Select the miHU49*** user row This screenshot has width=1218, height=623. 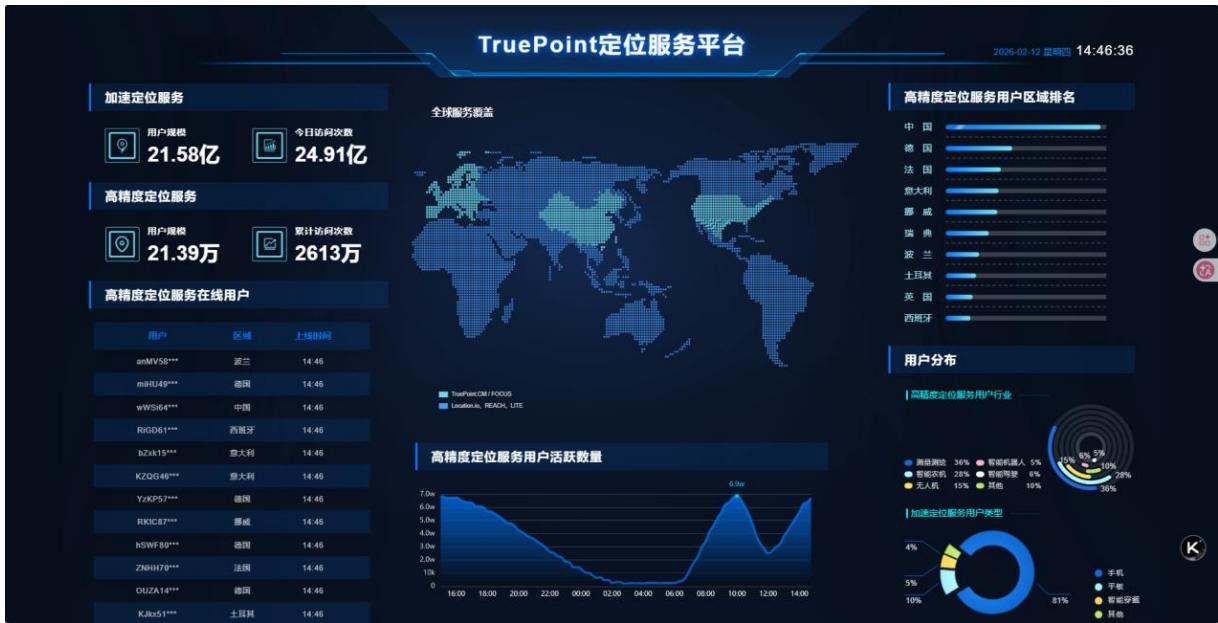point(232,384)
